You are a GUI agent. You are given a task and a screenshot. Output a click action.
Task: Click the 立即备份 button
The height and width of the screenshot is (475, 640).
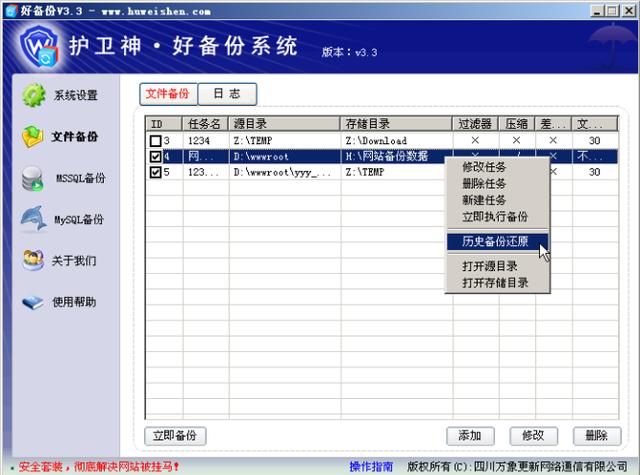(x=175, y=436)
